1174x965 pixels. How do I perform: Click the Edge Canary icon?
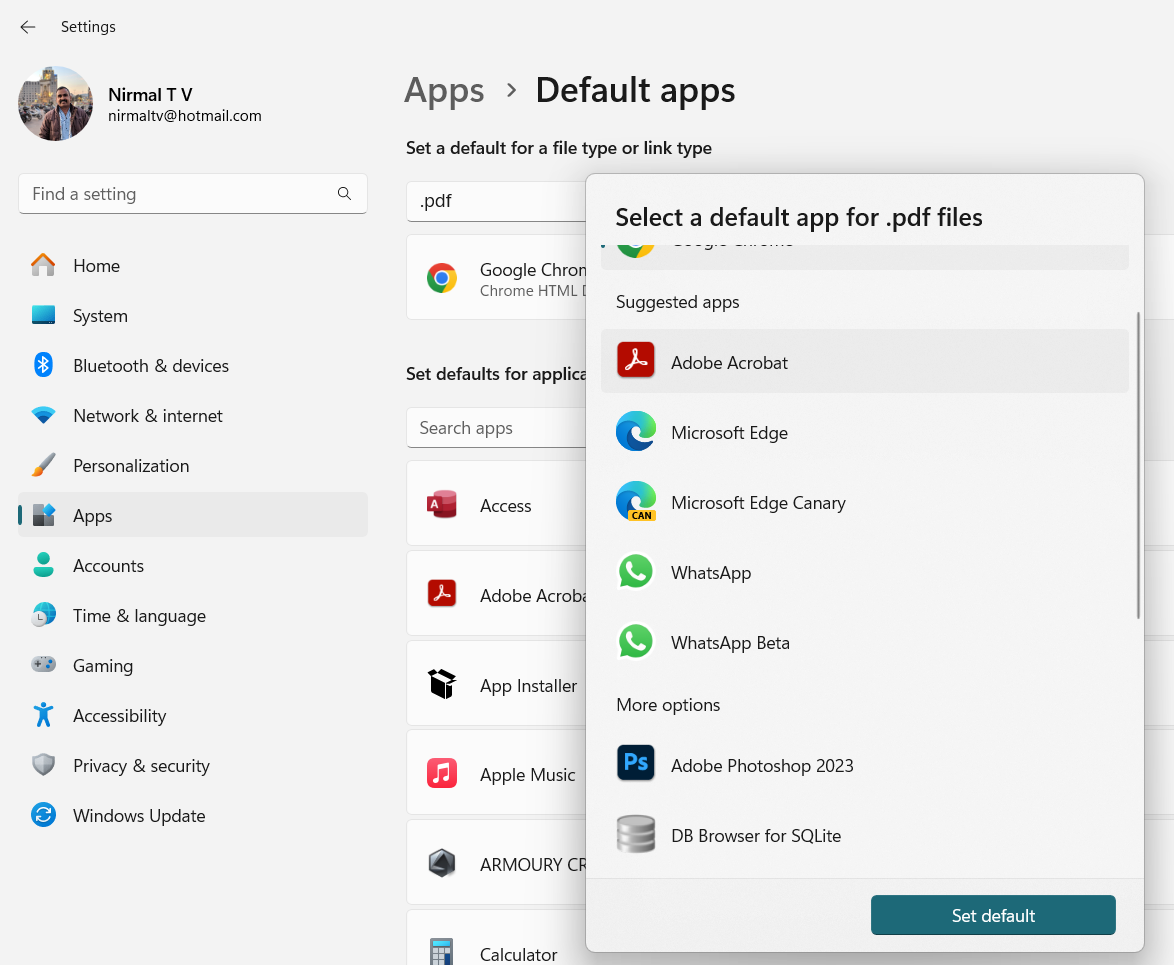(636, 501)
